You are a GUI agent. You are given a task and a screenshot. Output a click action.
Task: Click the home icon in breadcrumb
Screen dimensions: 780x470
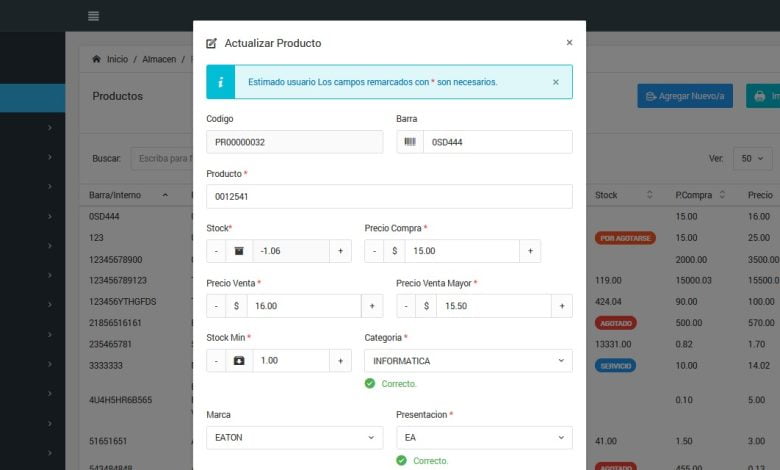tap(96, 59)
